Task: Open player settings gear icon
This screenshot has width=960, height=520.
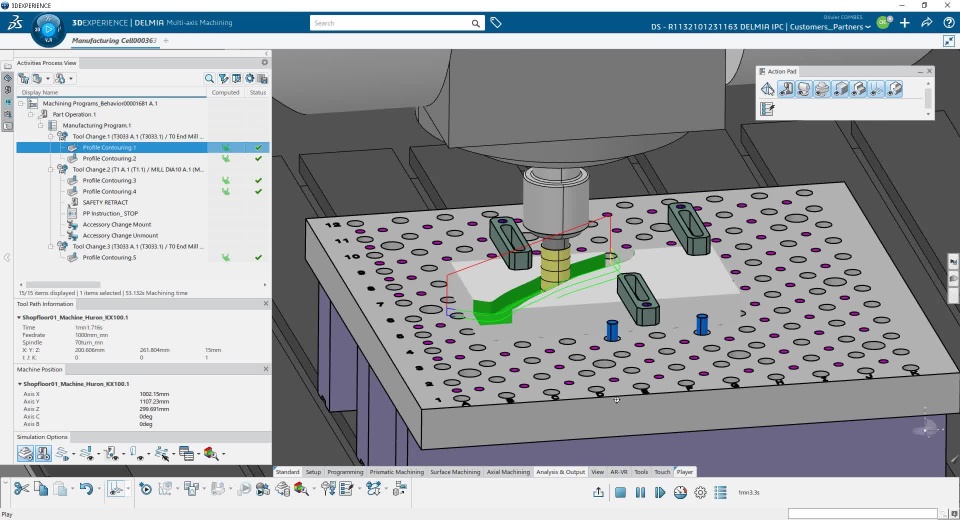Action: [x=700, y=492]
